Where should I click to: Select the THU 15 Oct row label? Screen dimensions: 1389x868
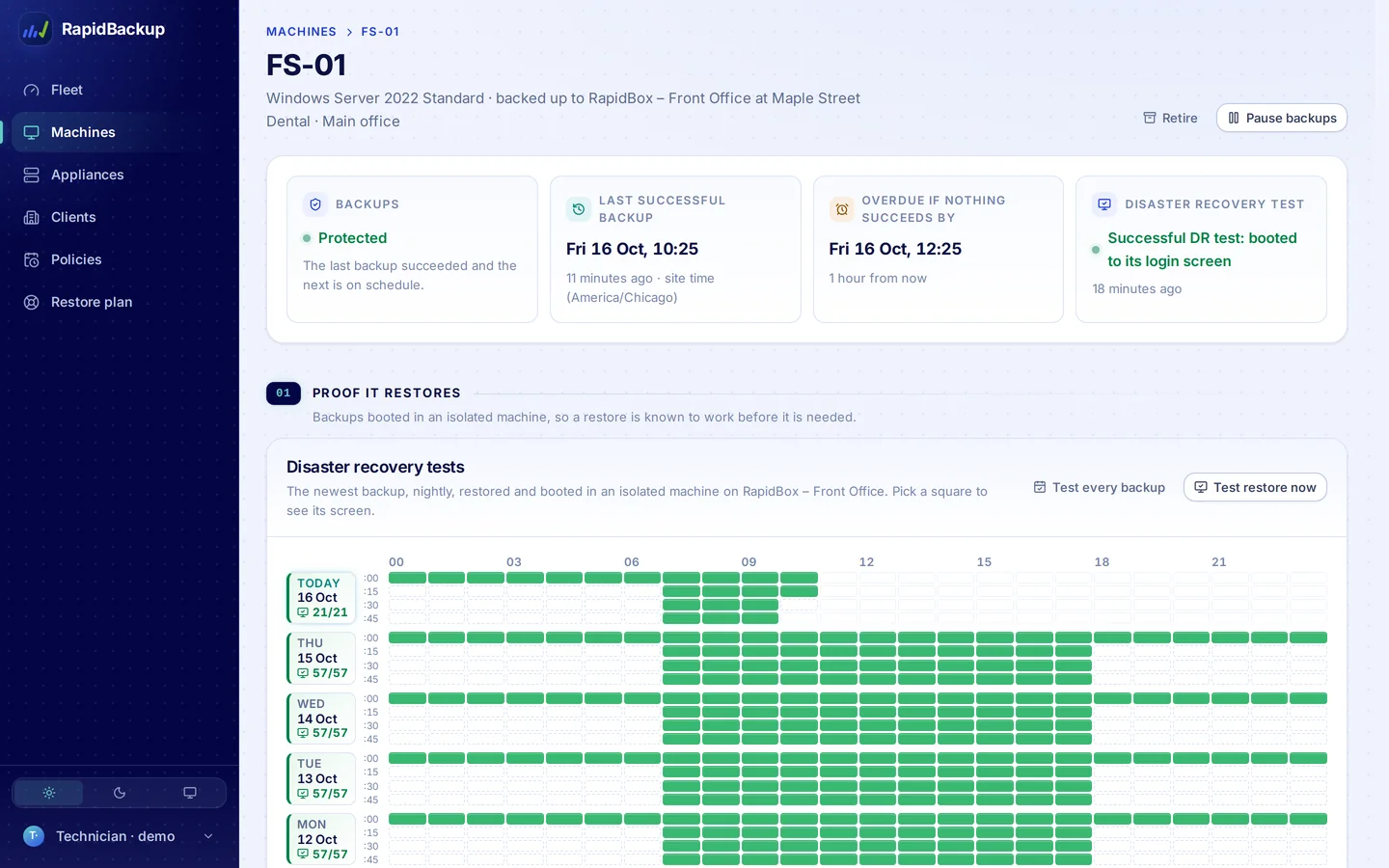(321, 658)
